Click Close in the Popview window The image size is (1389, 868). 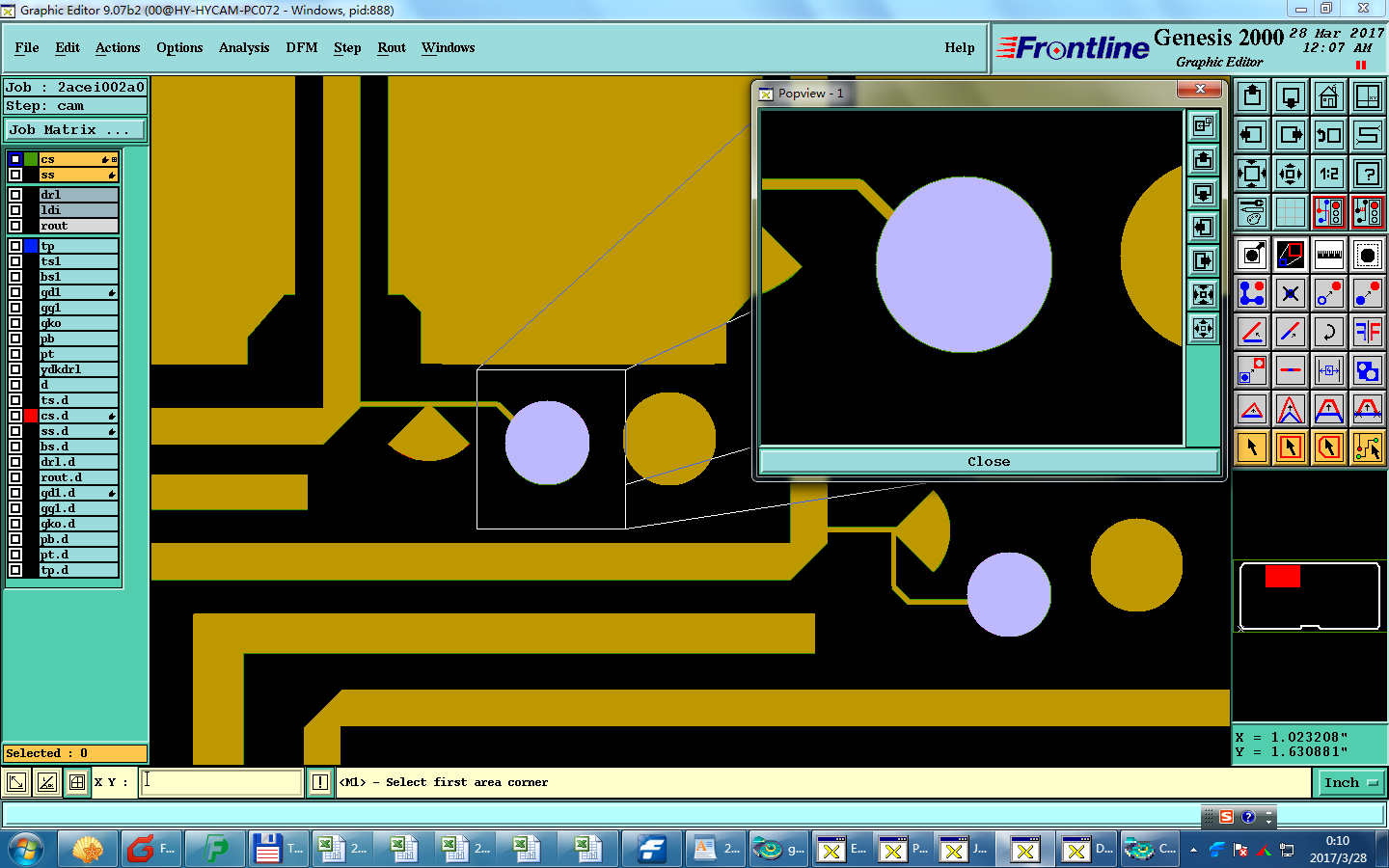point(989,461)
